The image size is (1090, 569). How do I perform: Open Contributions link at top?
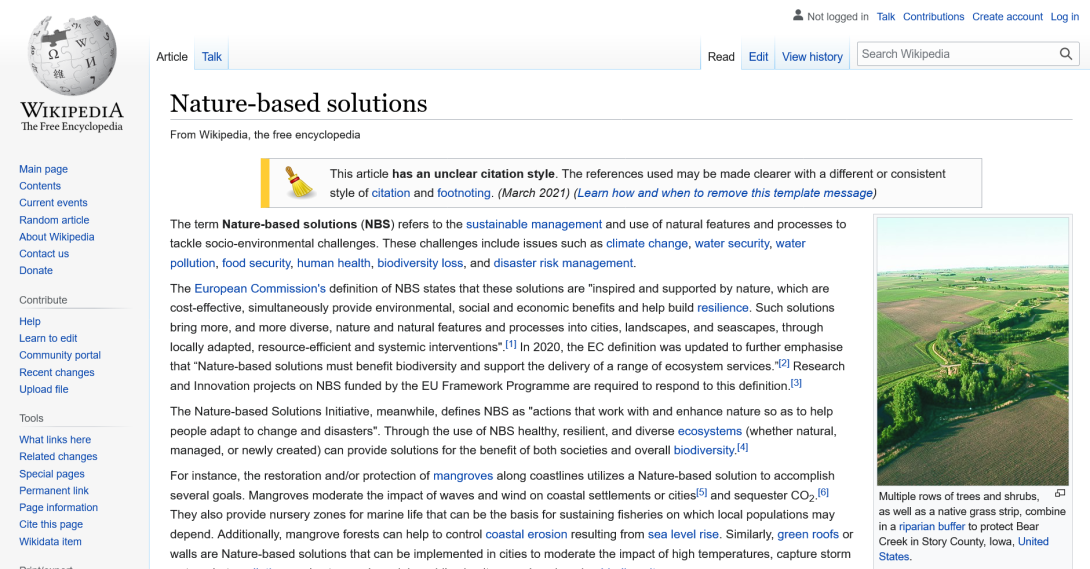click(934, 17)
